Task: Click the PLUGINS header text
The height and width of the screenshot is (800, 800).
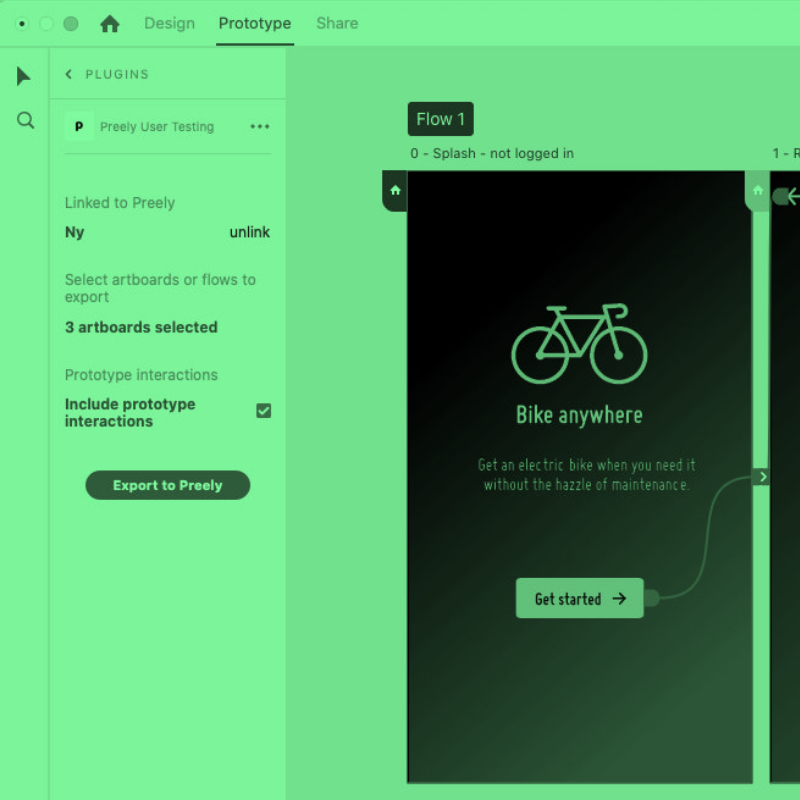Action: coord(117,74)
